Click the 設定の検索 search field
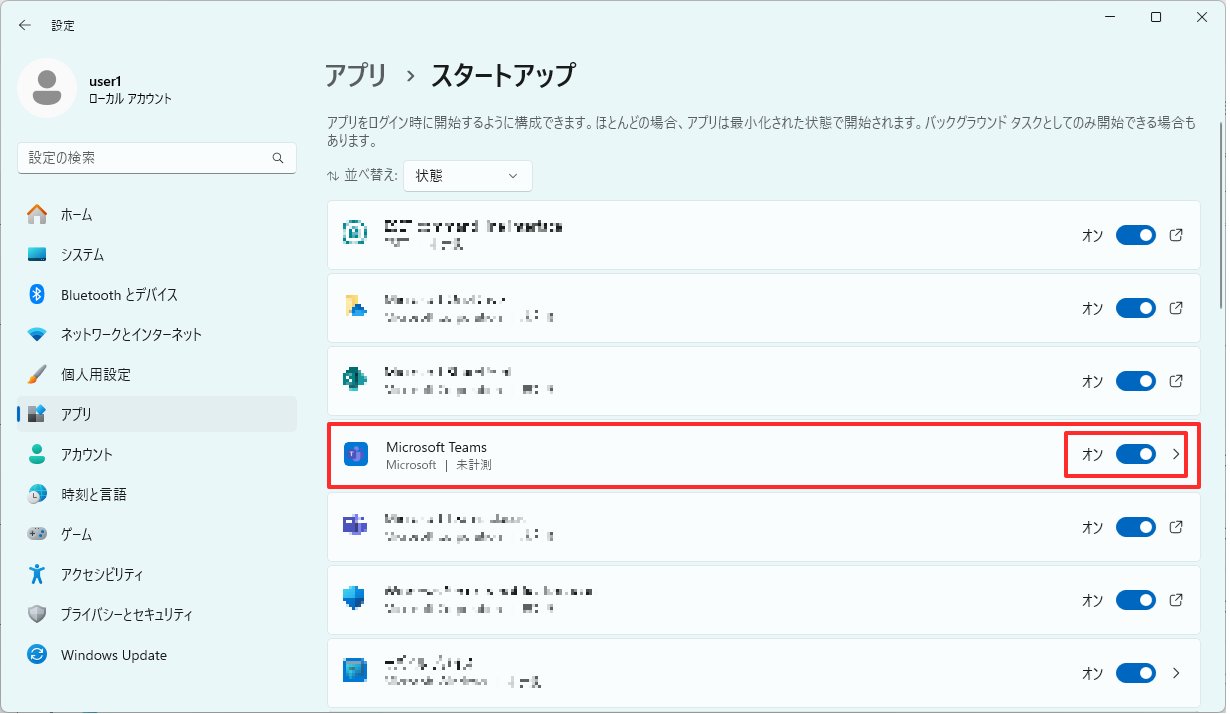This screenshot has height=714, width=1230. click(157, 158)
